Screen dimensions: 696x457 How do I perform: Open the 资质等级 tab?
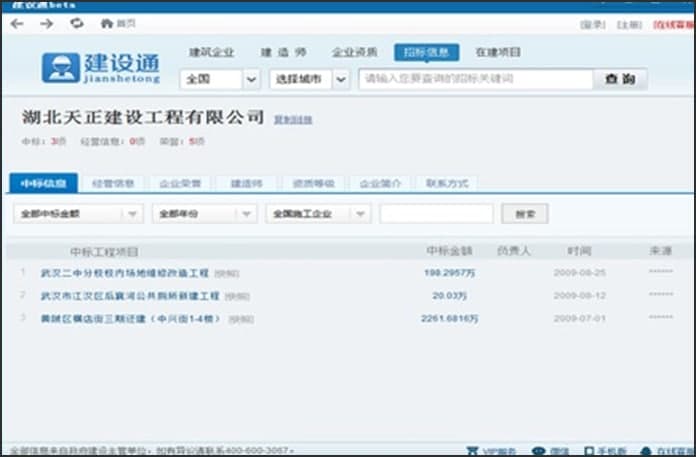pyautogui.click(x=314, y=183)
